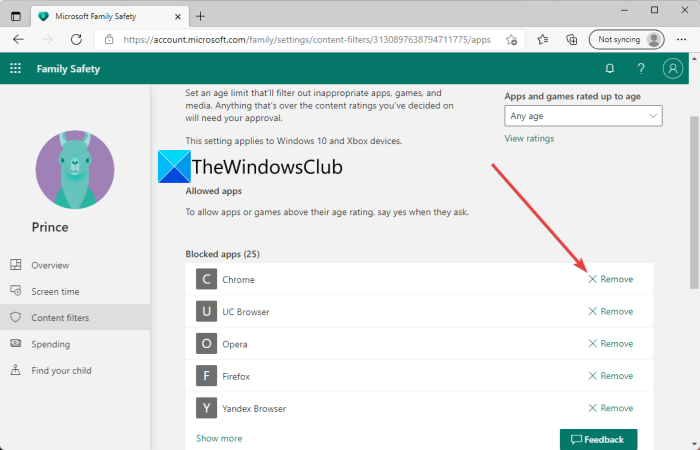Click the Overview sidebar icon

(16, 265)
